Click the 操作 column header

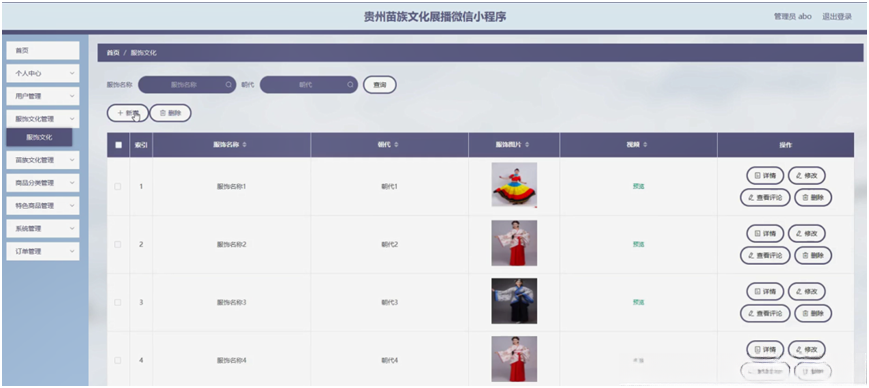[x=785, y=145]
